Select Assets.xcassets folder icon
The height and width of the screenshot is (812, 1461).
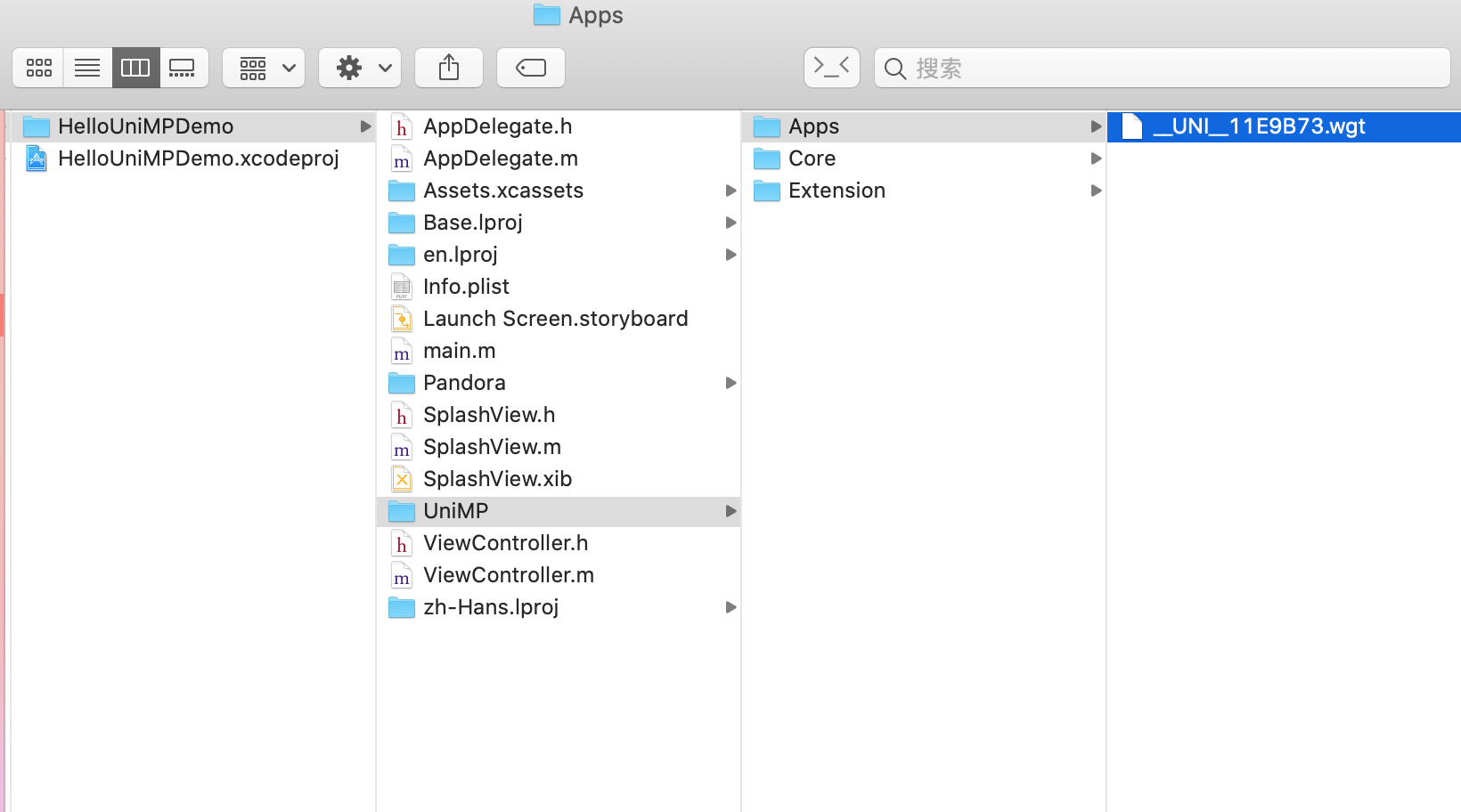(402, 191)
